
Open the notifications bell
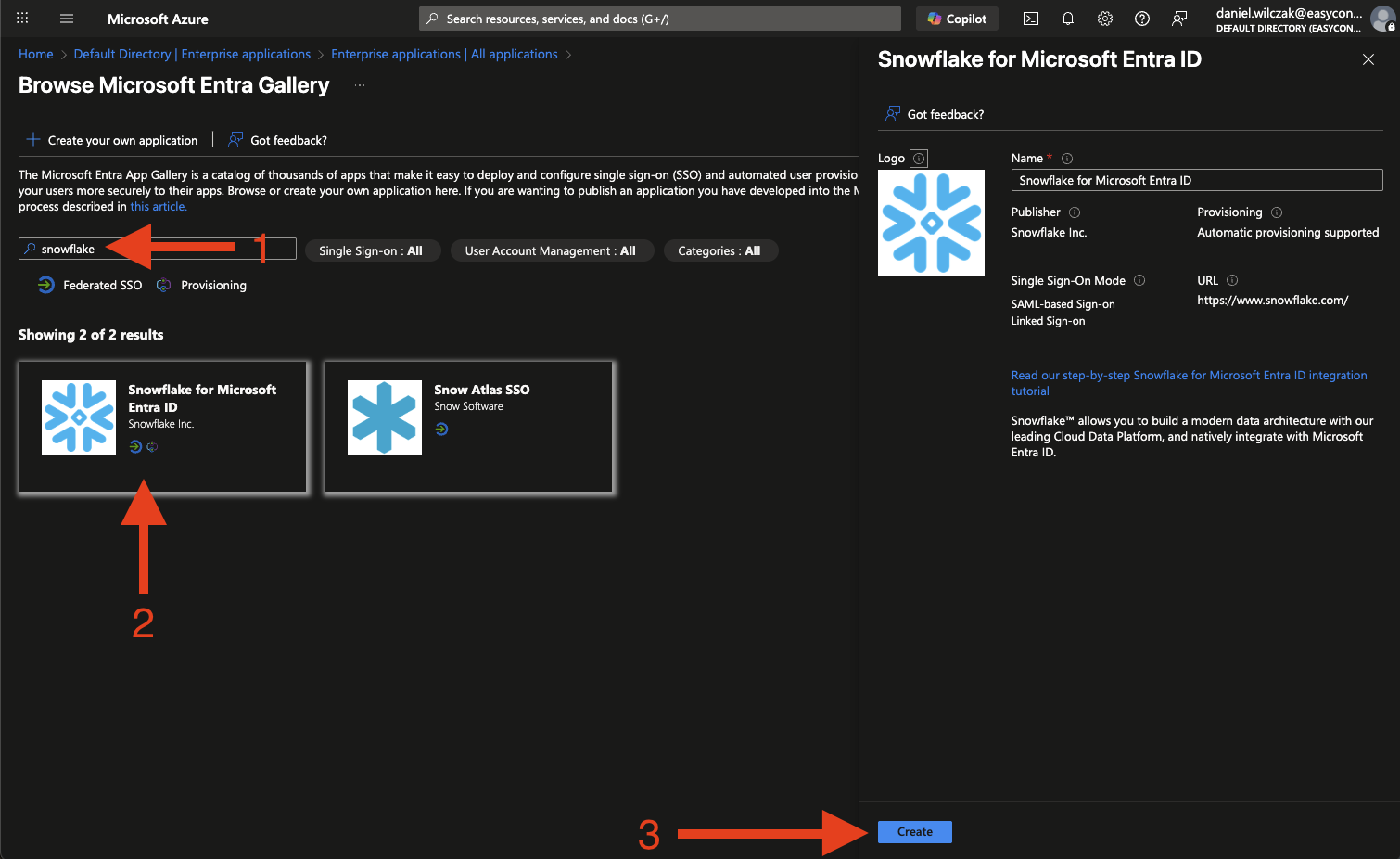tap(1067, 19)
